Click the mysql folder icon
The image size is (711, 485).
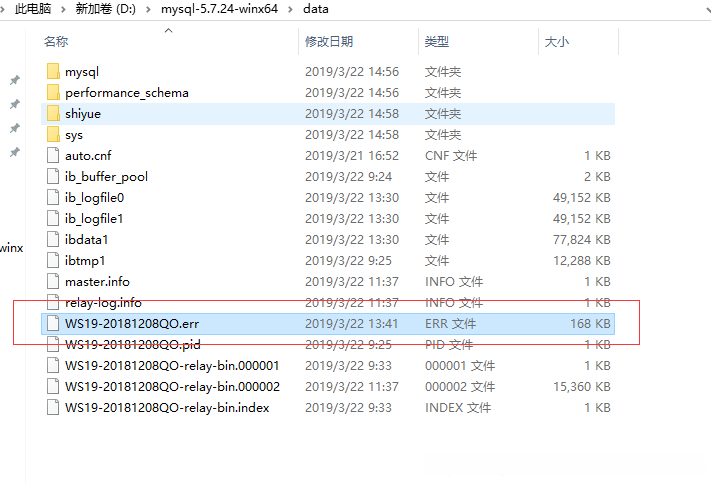pos(53,72)
